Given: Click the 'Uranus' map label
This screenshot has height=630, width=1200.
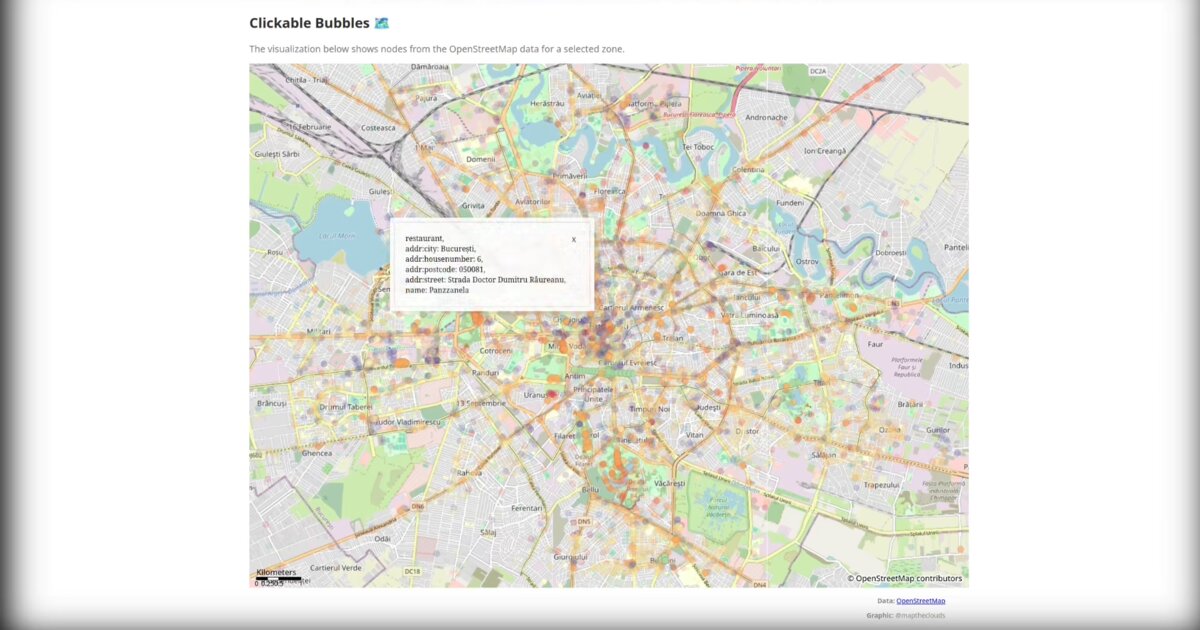Looking at the screenshot, I should tap(537, 395).
